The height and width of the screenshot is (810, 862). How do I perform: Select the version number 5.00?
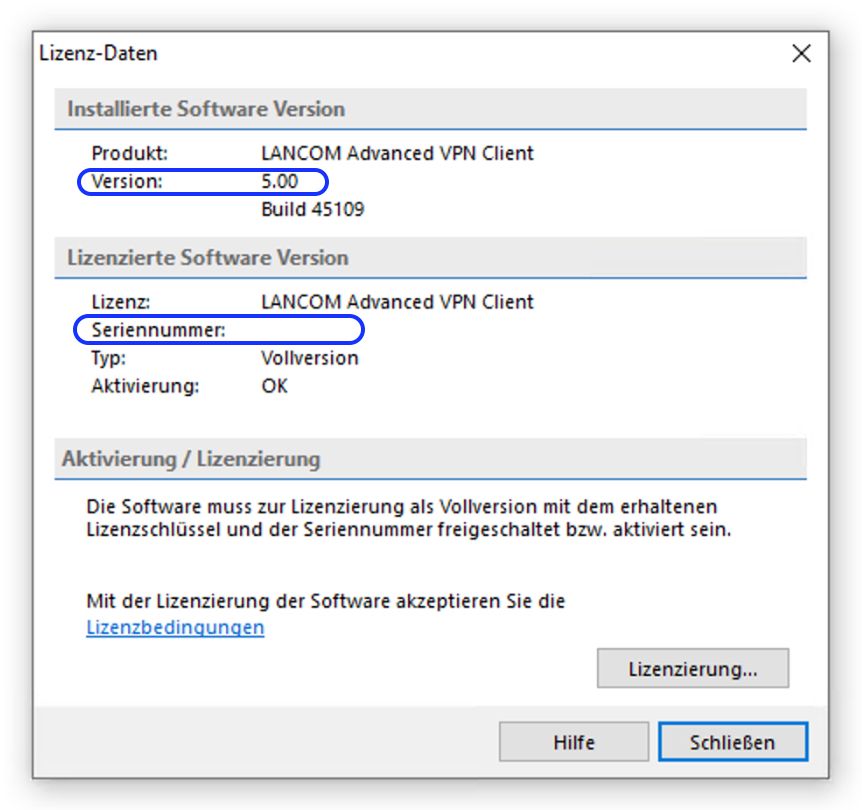click(279, 182)
